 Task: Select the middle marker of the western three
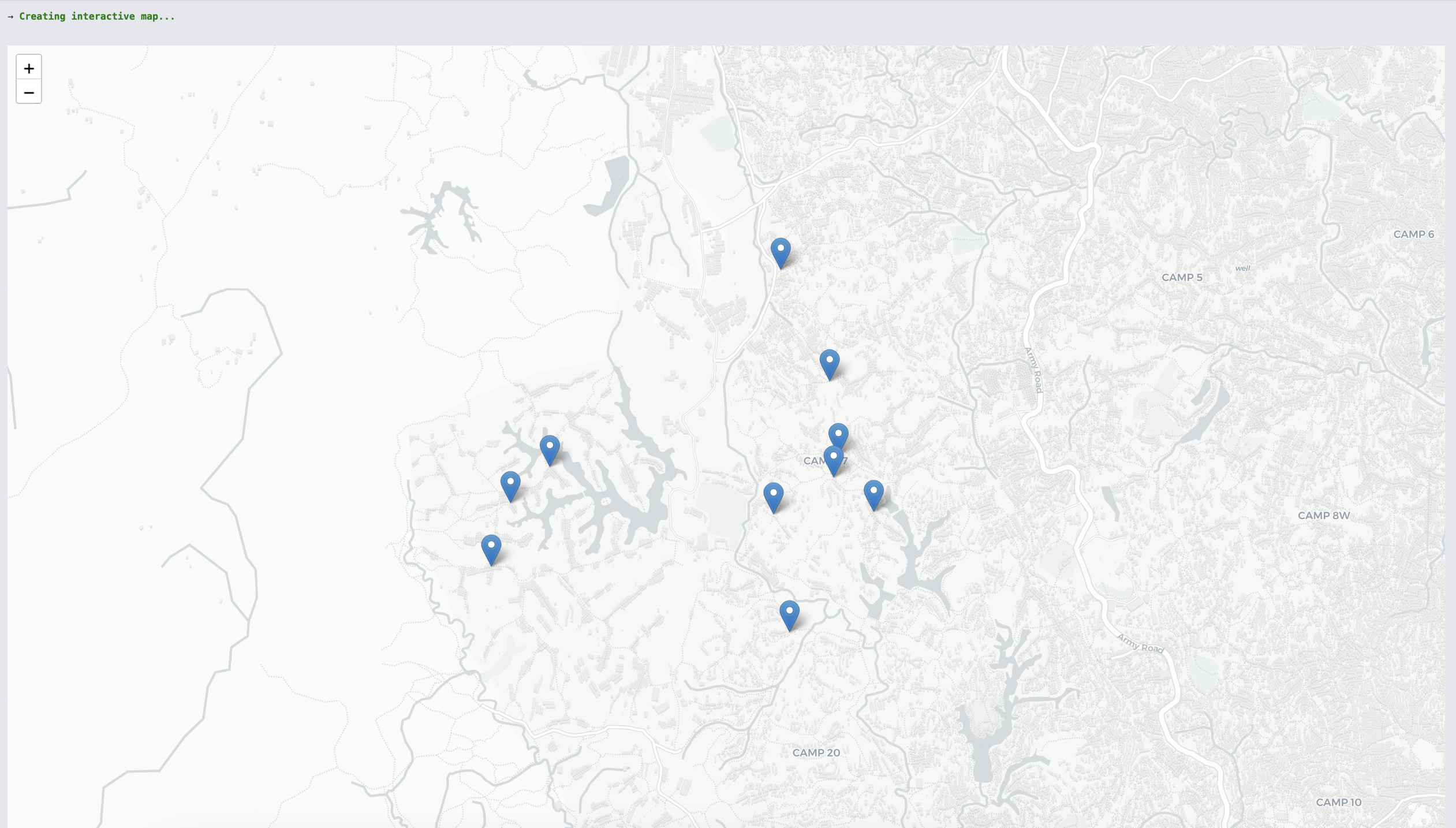tap(510, 486)
